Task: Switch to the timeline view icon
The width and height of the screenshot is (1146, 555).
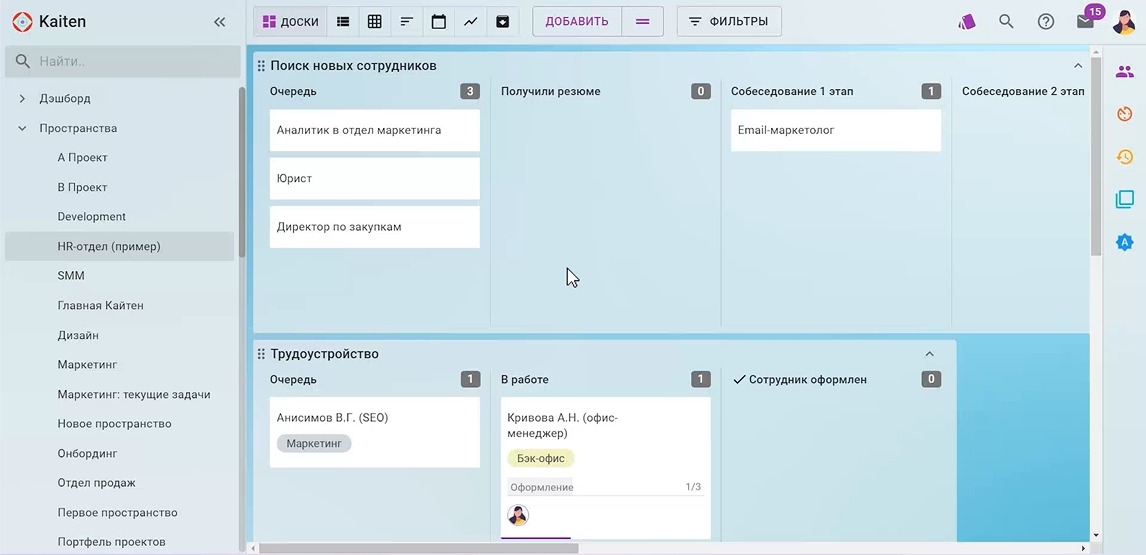Action: point(407,21)
